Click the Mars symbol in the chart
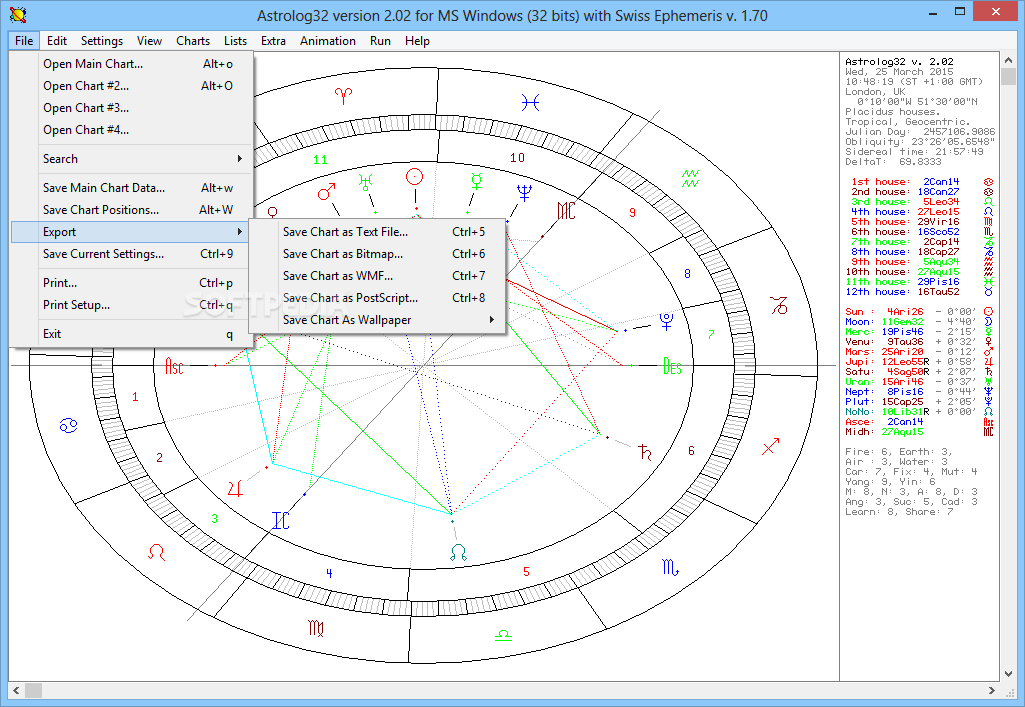The height and width of the screenshot is (707, 1025). (x=326, y=191)
